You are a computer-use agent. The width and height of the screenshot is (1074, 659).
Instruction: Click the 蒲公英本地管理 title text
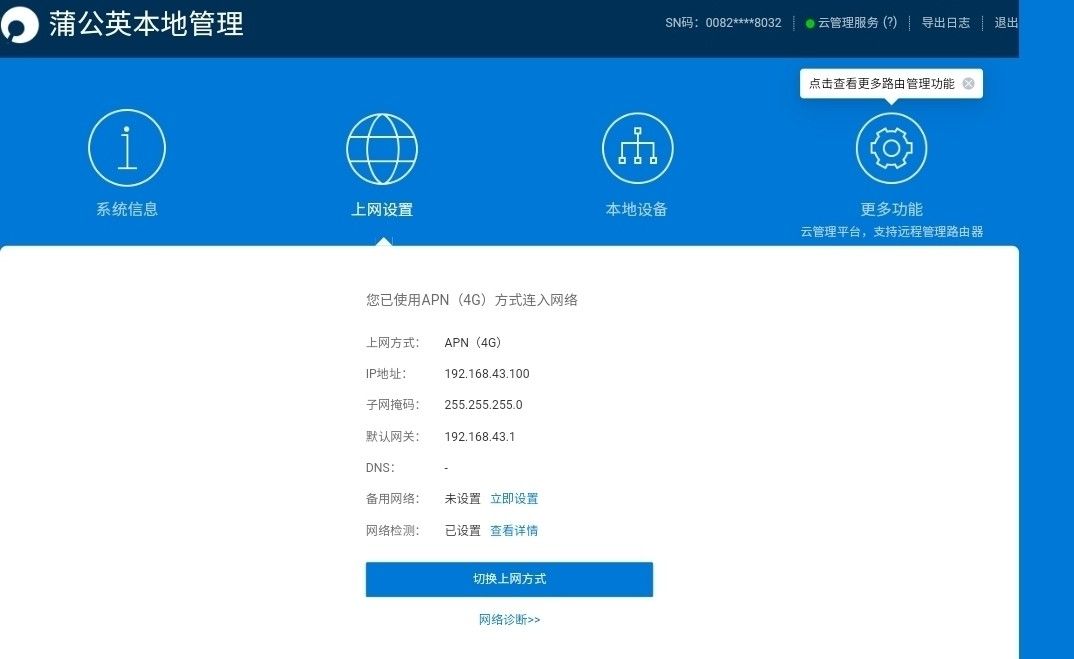[146, 24]
